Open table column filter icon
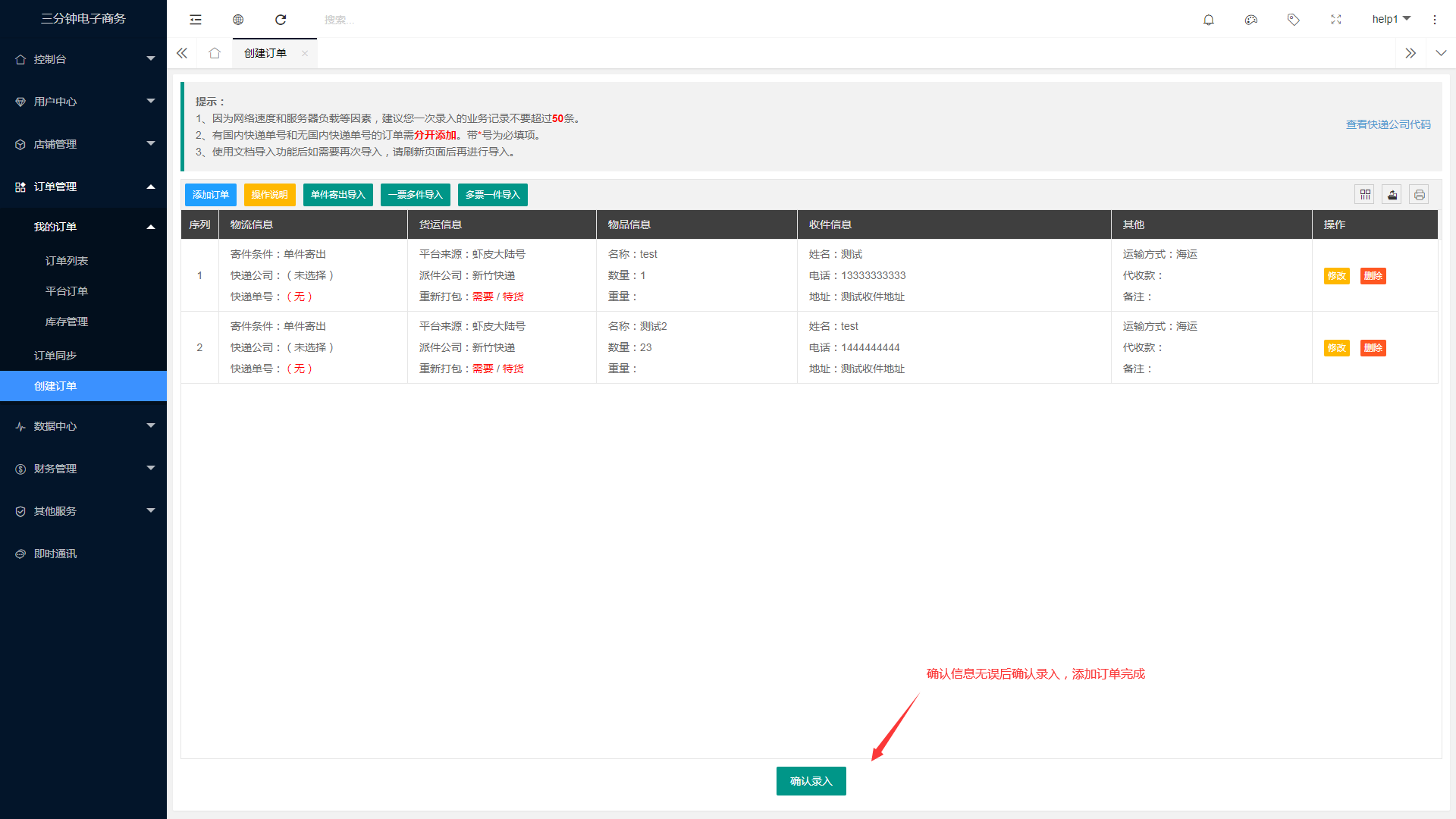 1365,195
